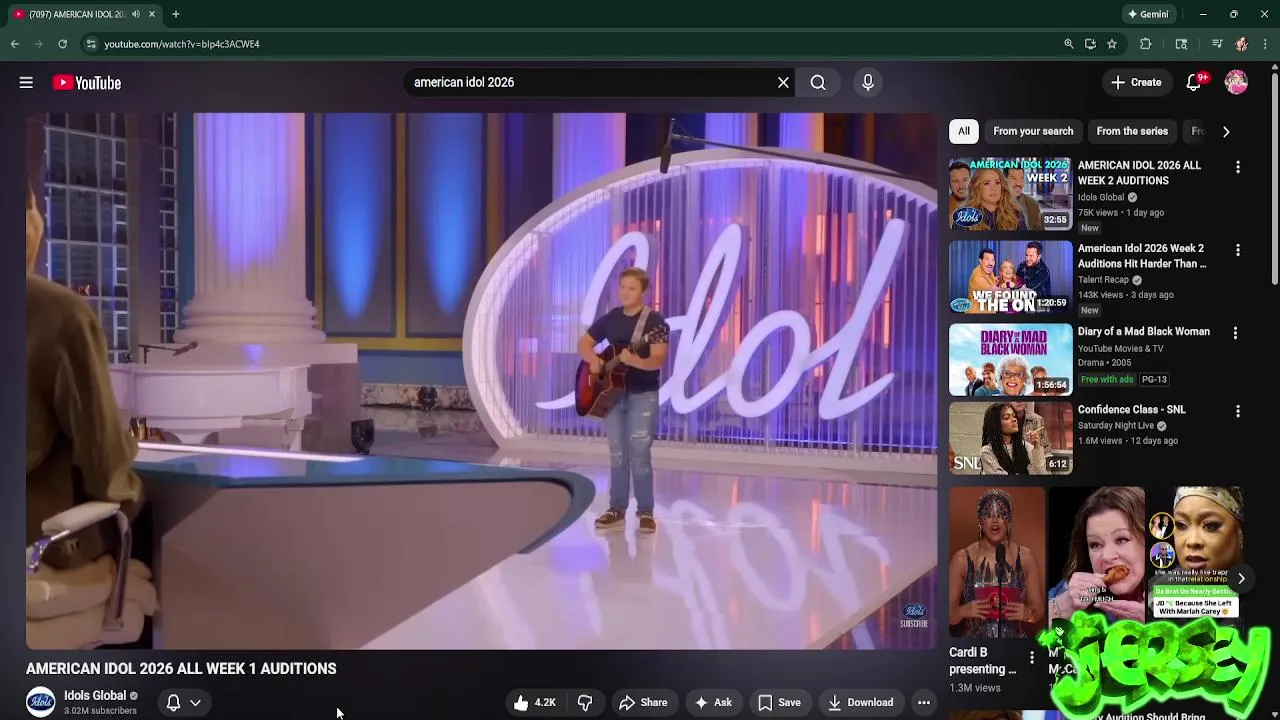Select From your search chip
This screenshot has height=720, width=1280.
1033,131
